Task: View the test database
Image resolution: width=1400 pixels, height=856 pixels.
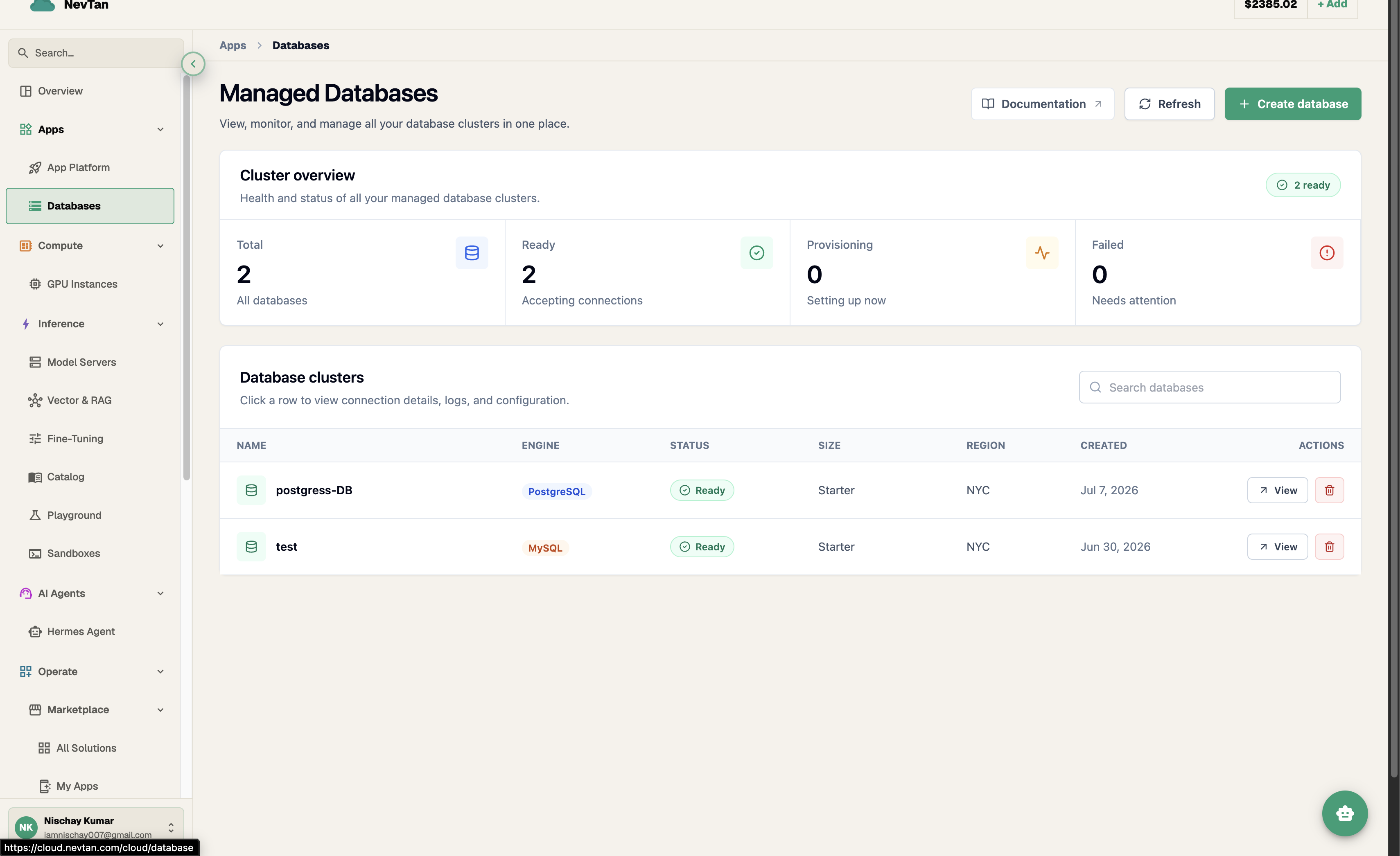Action: point(1277,546)
